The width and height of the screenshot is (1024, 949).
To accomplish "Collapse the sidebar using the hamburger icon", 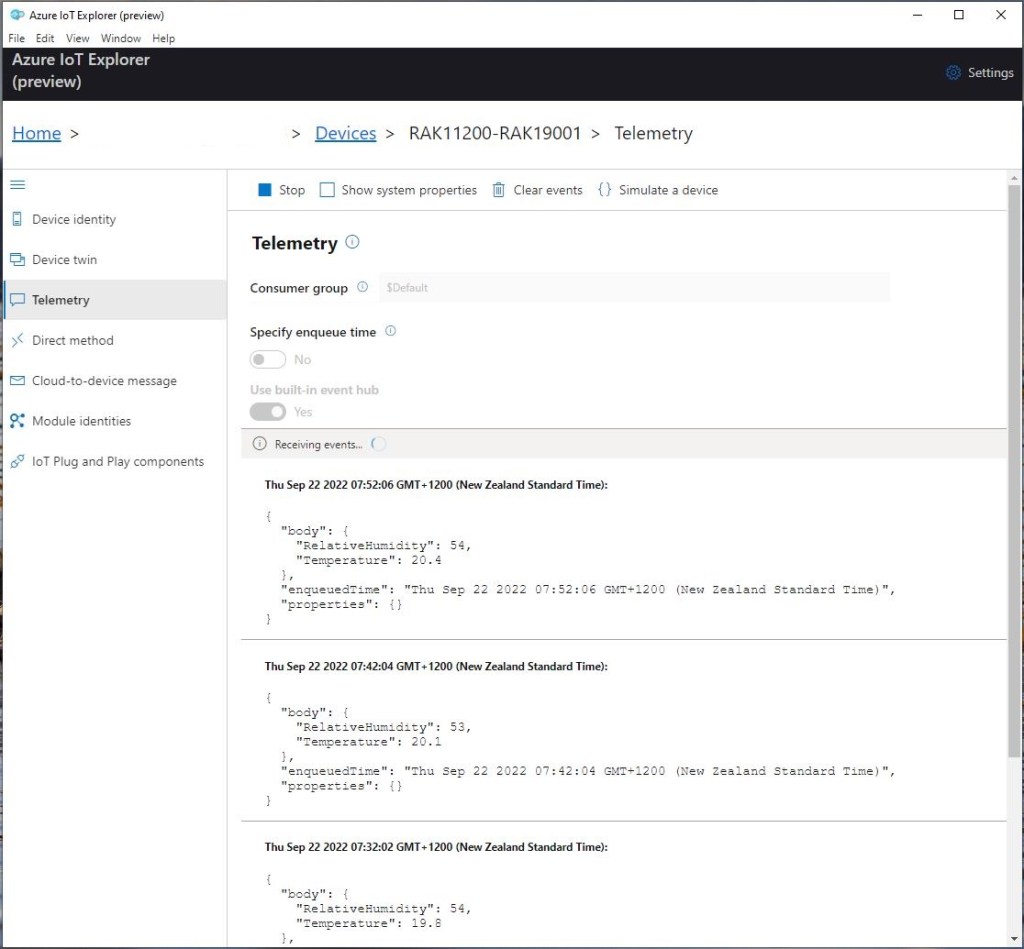I will (17, 185).
